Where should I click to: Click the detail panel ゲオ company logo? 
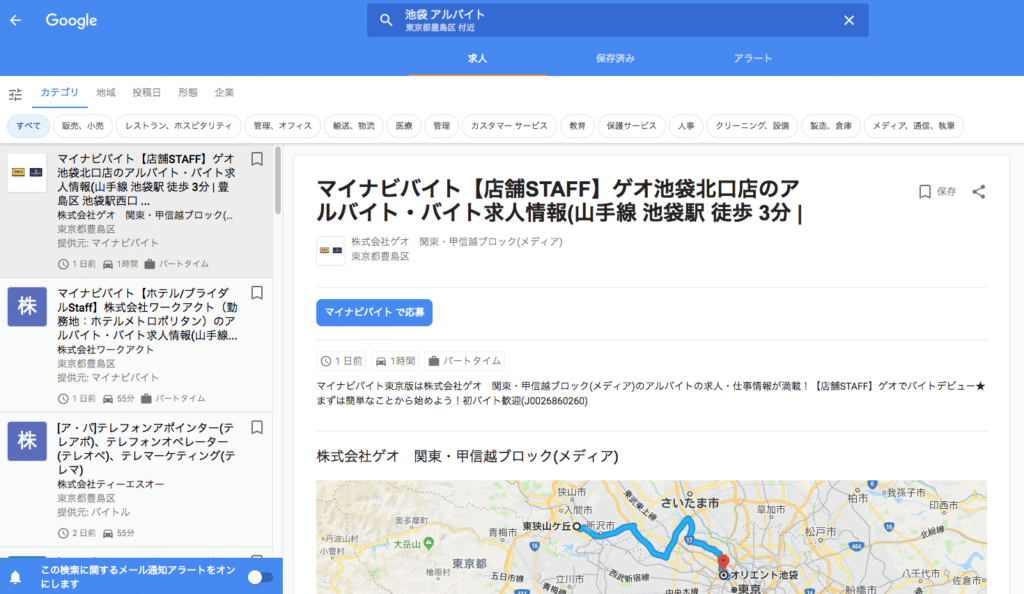tap(330, 250)
